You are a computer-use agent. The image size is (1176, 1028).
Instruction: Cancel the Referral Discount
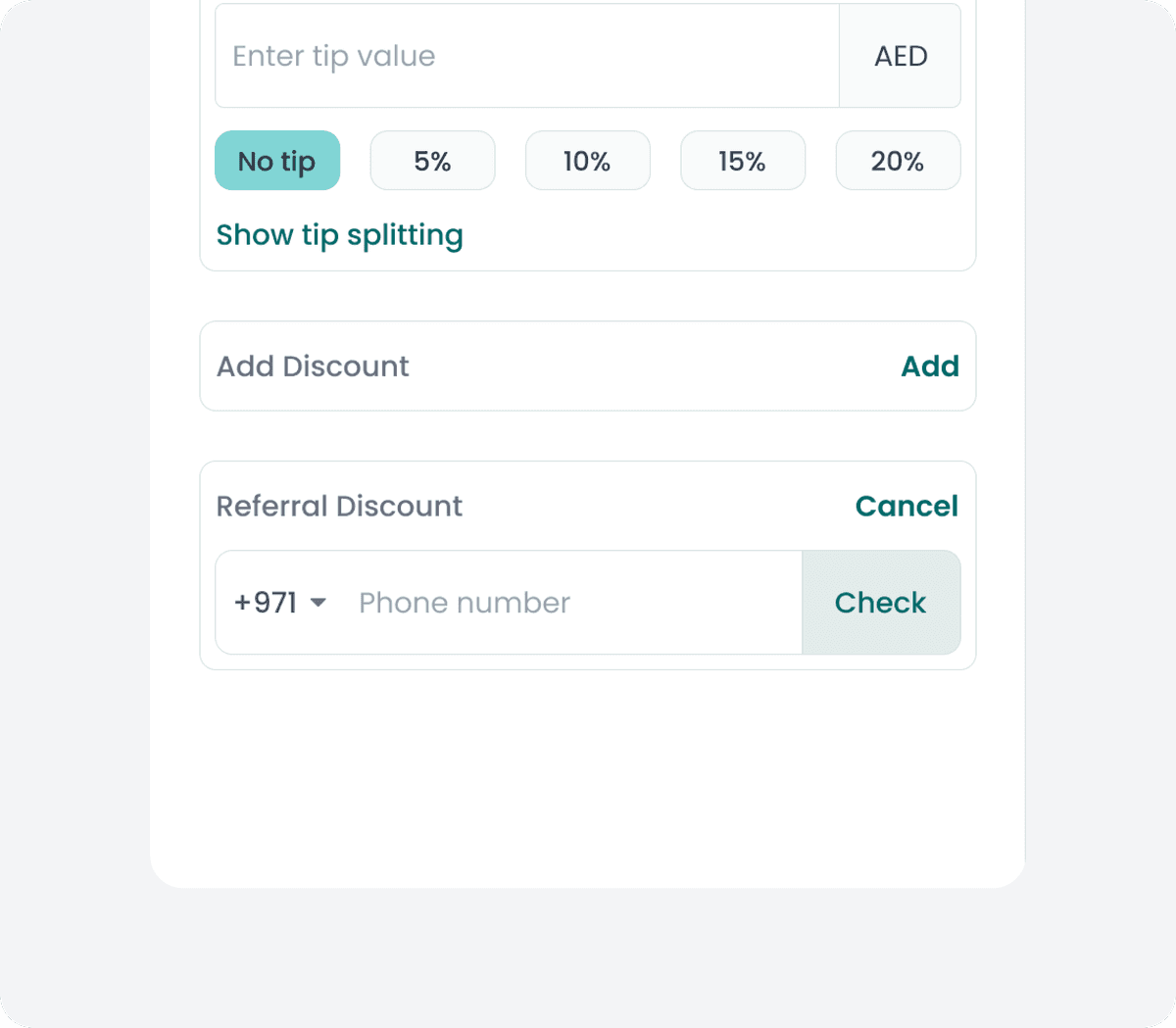(x=906, y=506)
